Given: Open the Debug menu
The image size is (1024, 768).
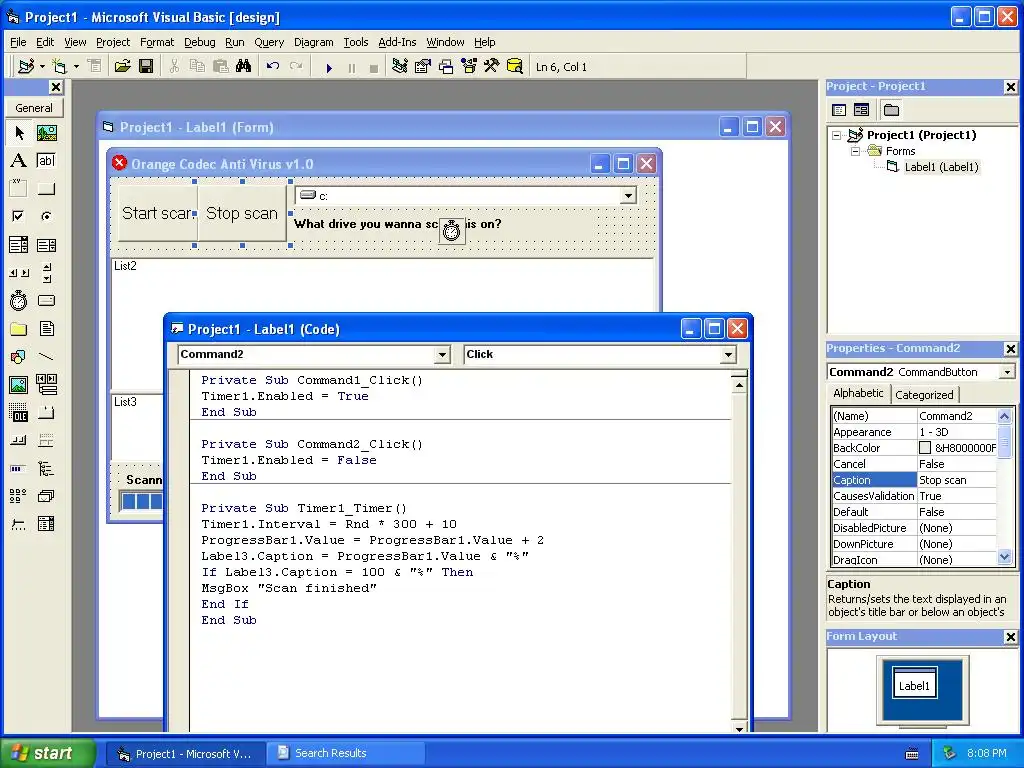Looking at the screenshot, I should click(199, 42).
